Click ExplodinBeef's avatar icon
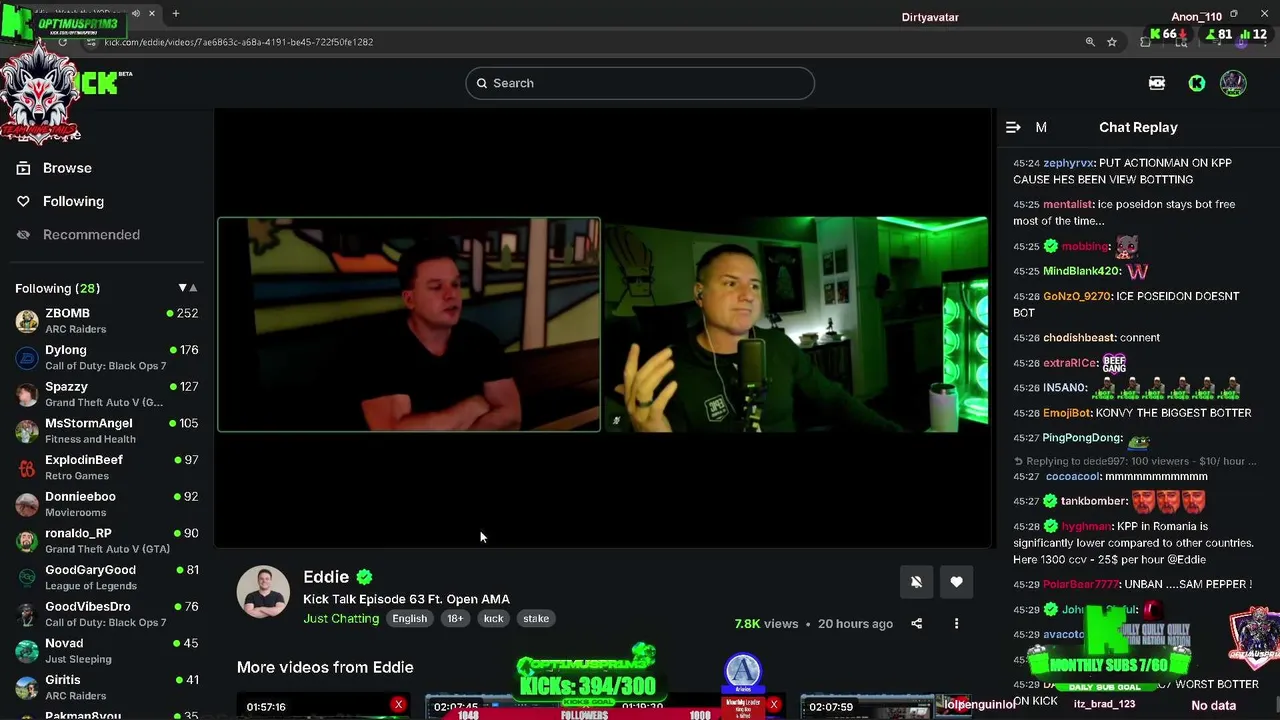The width and height of the screenshot is (1280, 720). click(27, 468)
